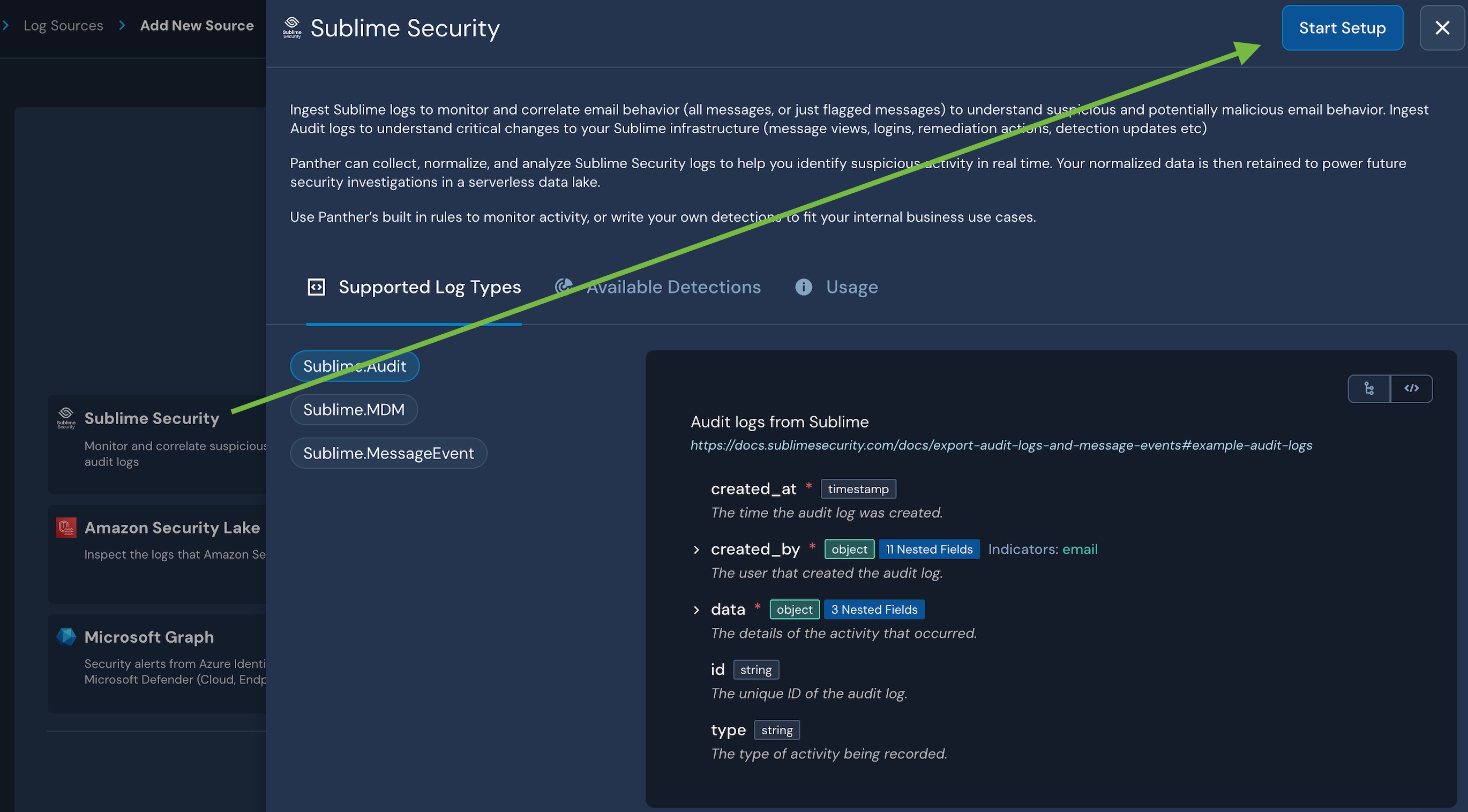Click the tree view icon button

(1369, 389)
